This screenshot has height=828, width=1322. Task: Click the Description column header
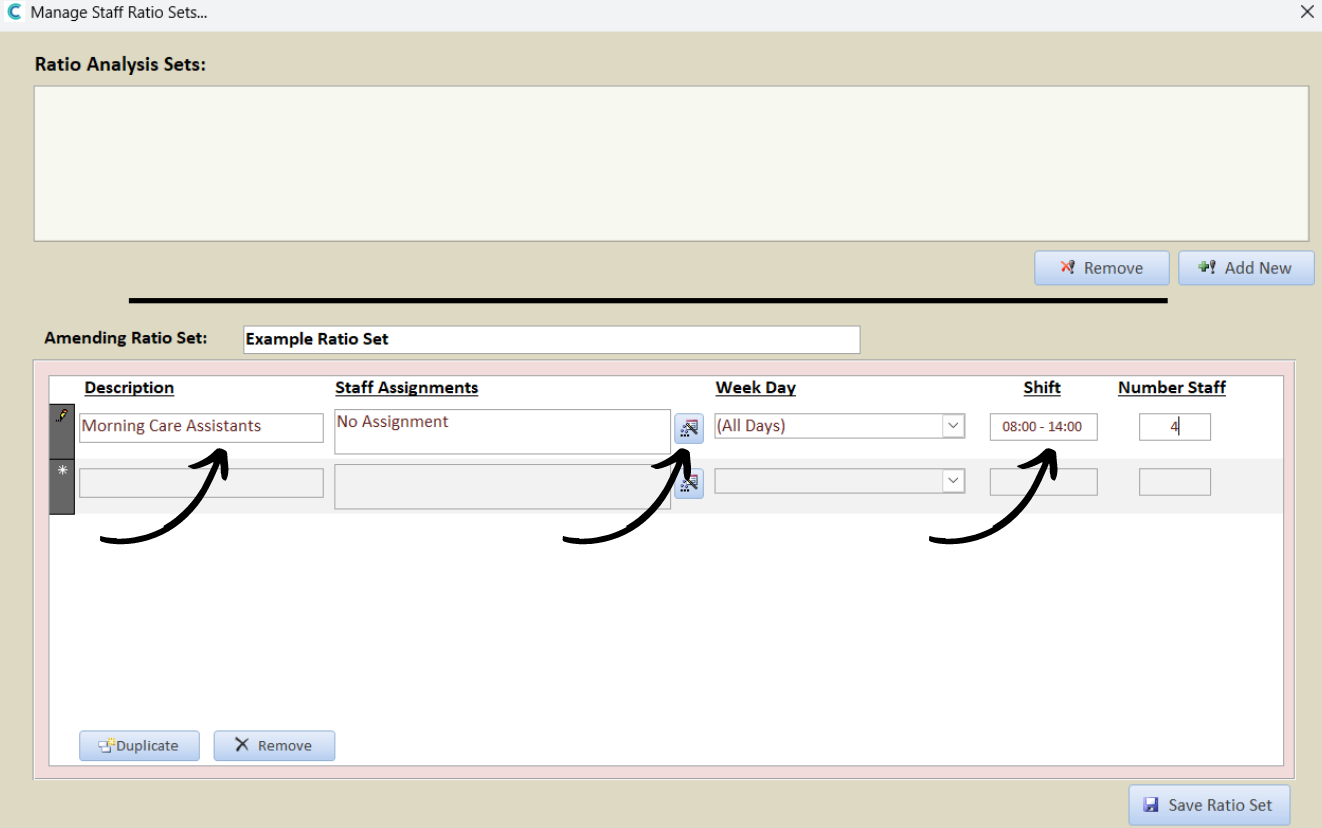coord(129,388)
